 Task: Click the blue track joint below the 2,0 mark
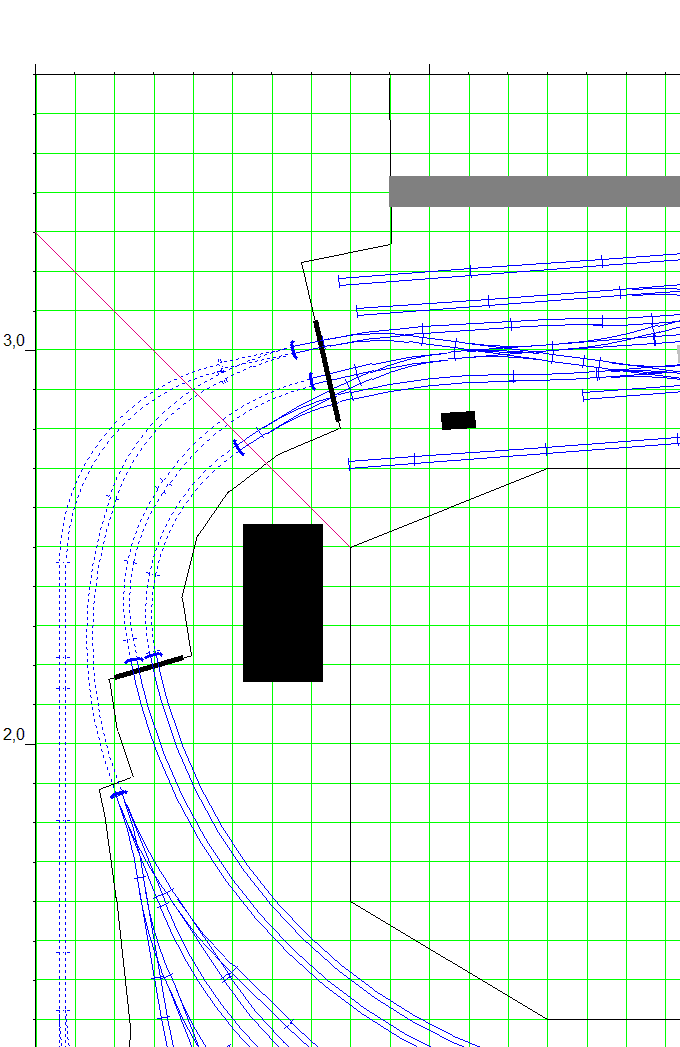119,793
